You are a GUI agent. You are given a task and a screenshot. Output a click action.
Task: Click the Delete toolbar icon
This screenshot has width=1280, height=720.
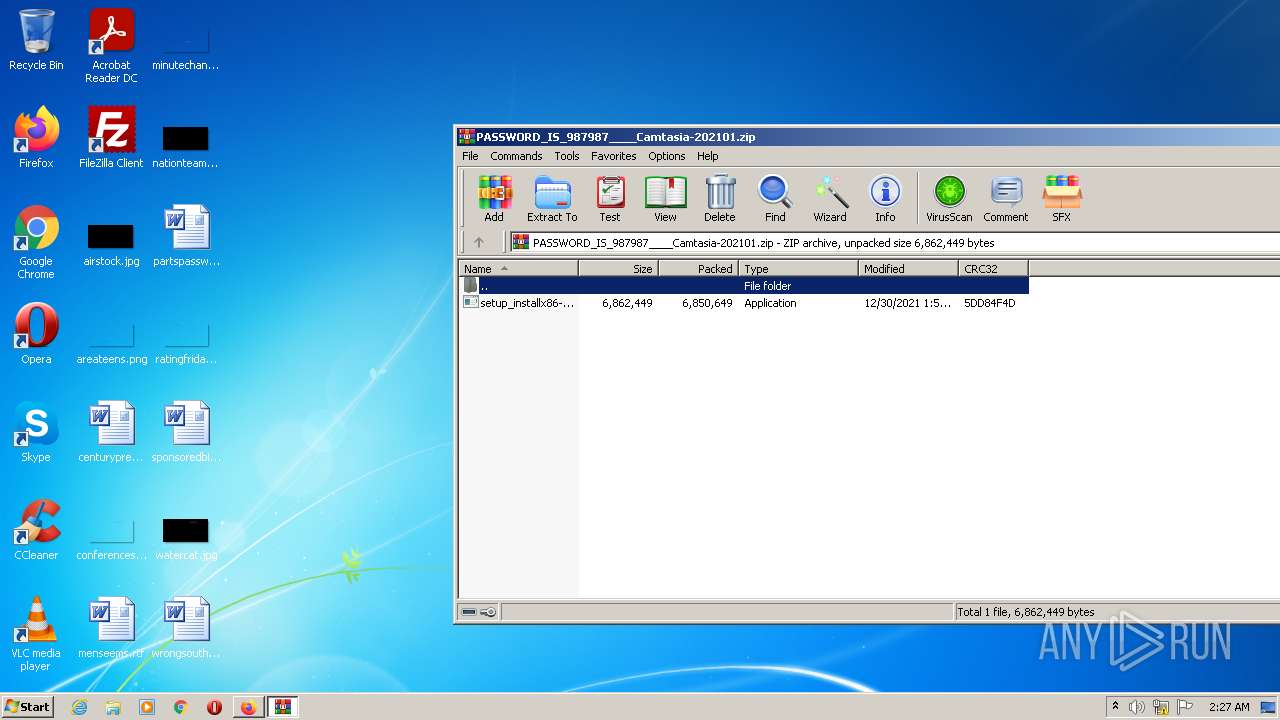pos(719,198)
